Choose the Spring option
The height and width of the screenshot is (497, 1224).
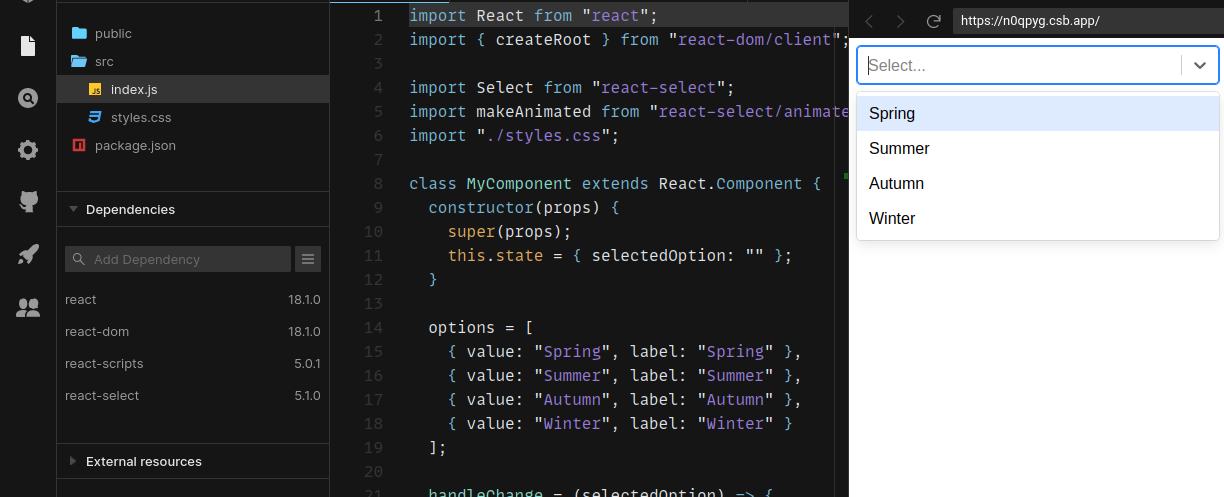click(x=1038, y=113)
